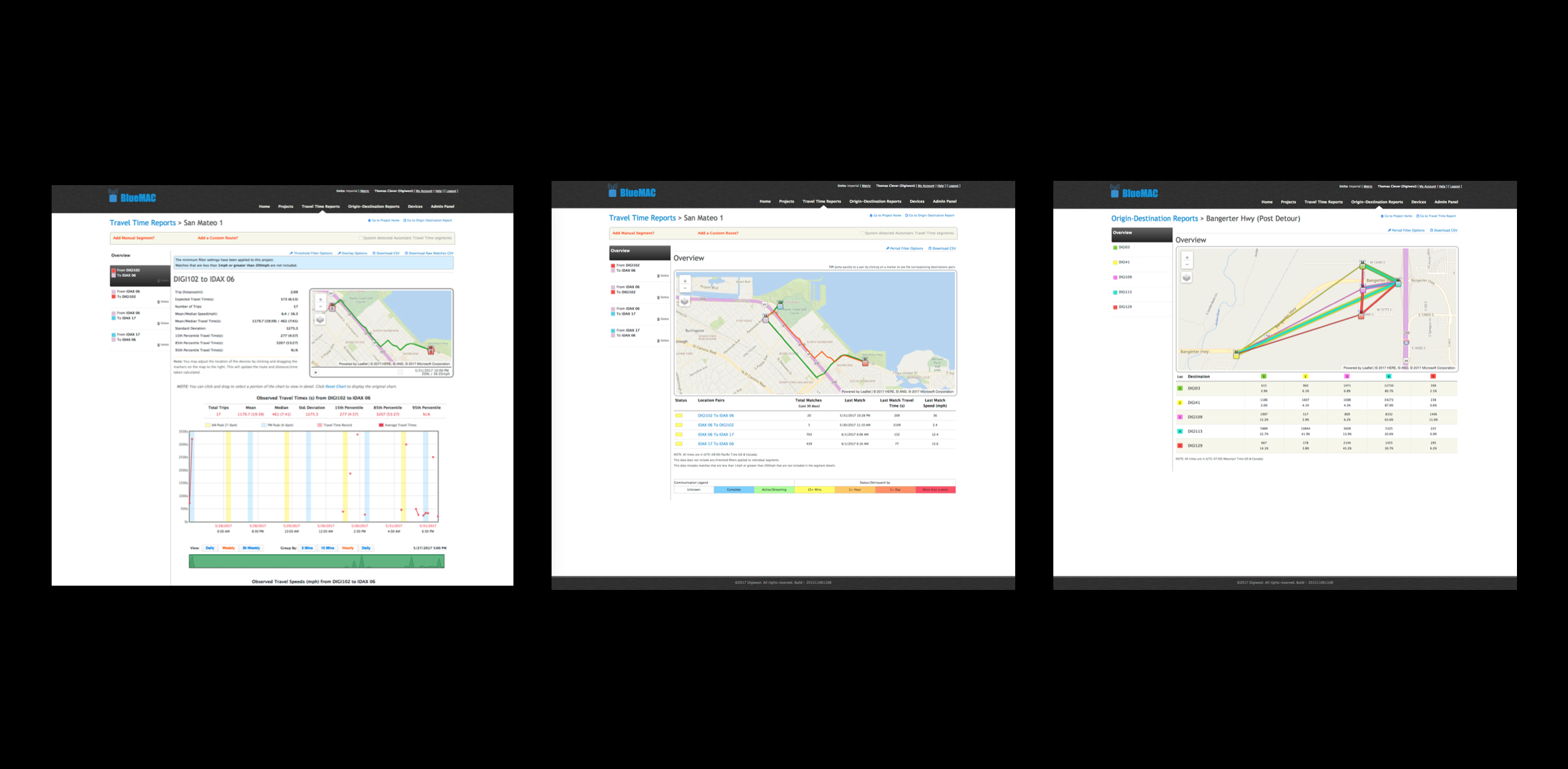Set Group By to 15 Mins
Image resolution: width=1568 pixels, height=769 pixels.
tap(327, 548)
